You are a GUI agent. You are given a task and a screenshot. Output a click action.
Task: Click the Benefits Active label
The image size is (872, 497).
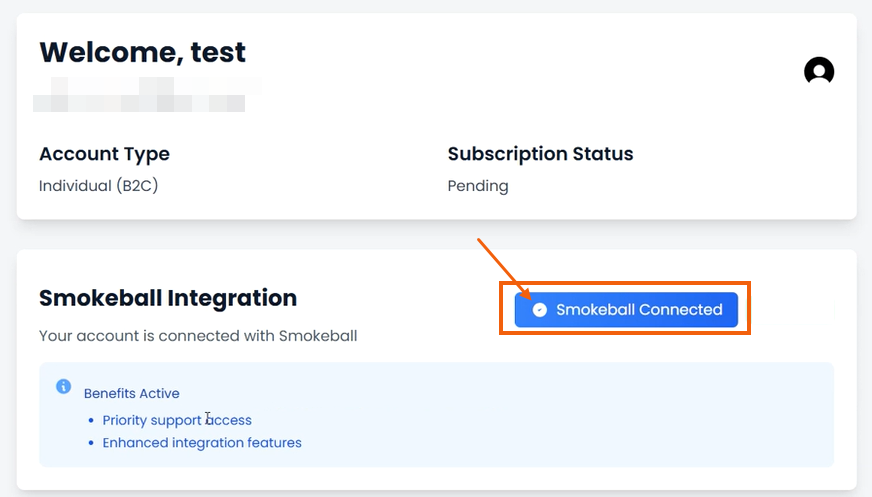132,393
